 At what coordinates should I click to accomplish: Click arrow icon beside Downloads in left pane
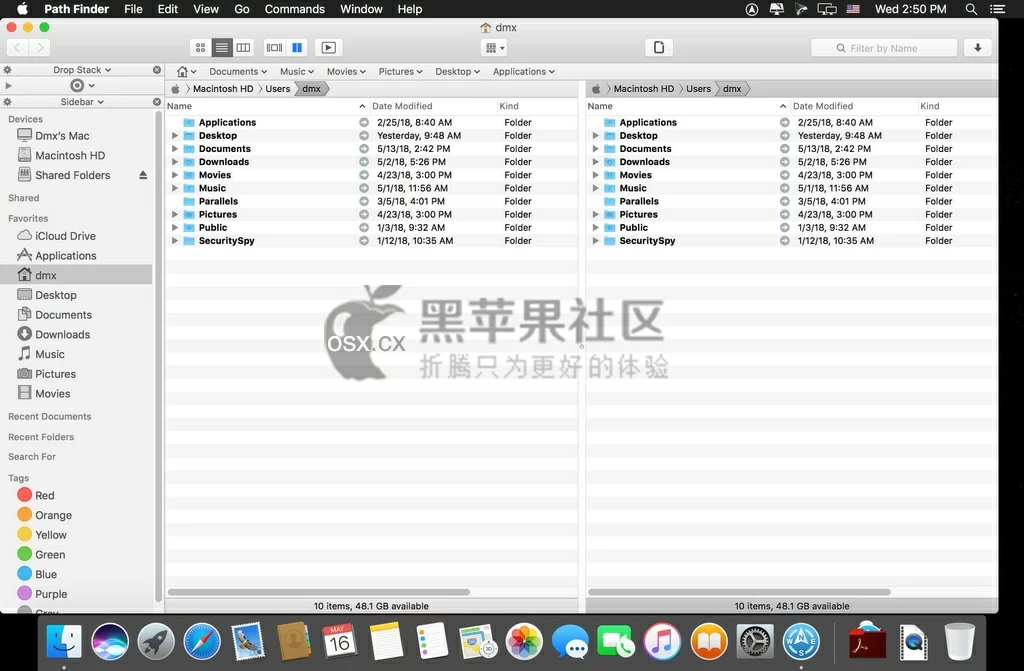(364, 162)
